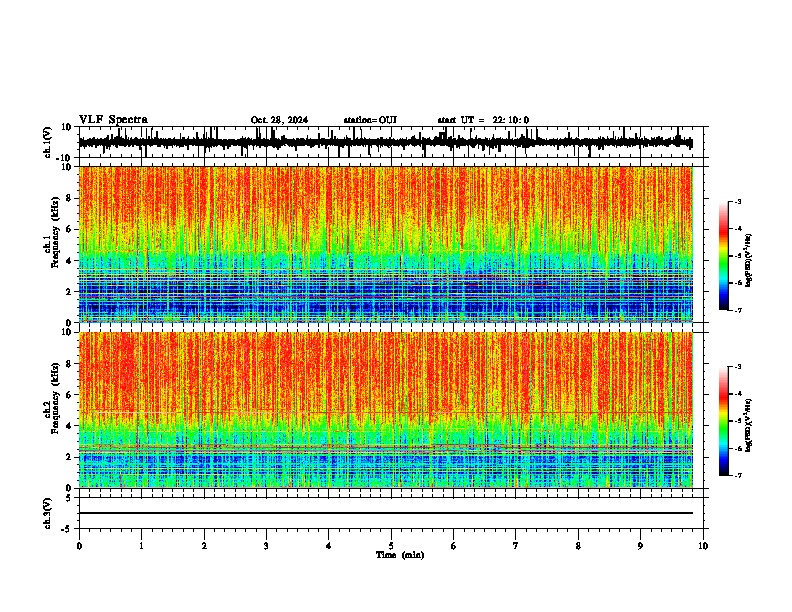Click the ch.1 PSD color scale bar
Screen dimensions: 792x612
click(724, 256)
